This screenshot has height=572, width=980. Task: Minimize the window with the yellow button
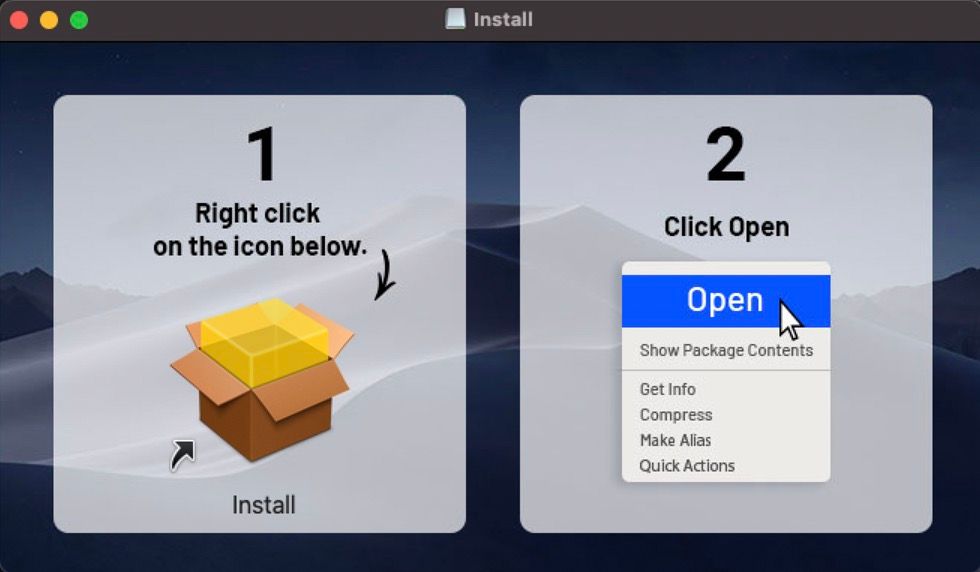49,20
